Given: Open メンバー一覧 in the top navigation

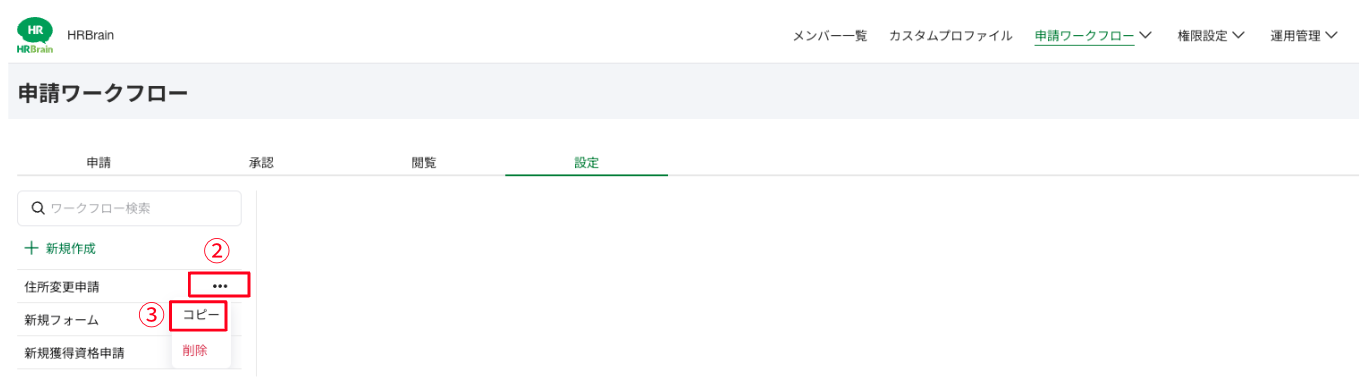Looking at the screenshot, I should [829, 36].
